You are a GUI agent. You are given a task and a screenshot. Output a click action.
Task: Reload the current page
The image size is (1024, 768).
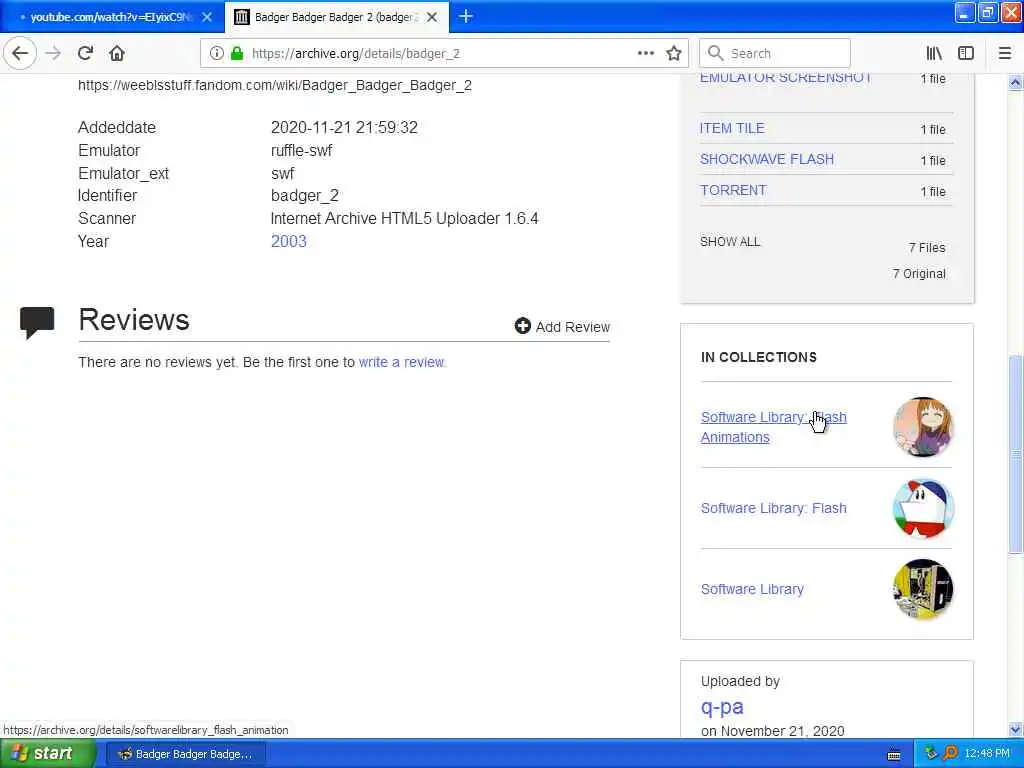(85, 53)
